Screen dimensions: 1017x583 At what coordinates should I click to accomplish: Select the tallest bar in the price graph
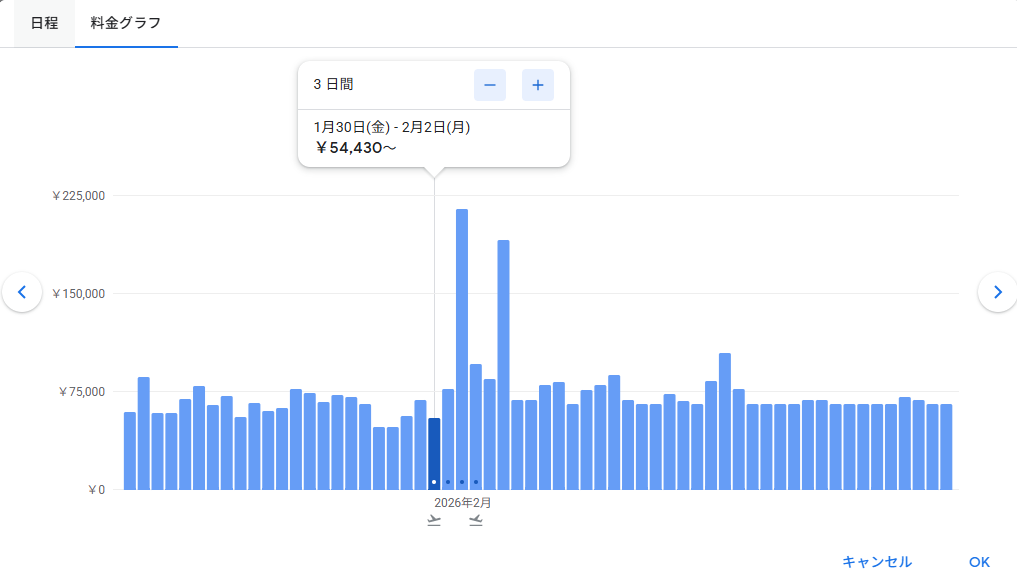pos(462,350)
